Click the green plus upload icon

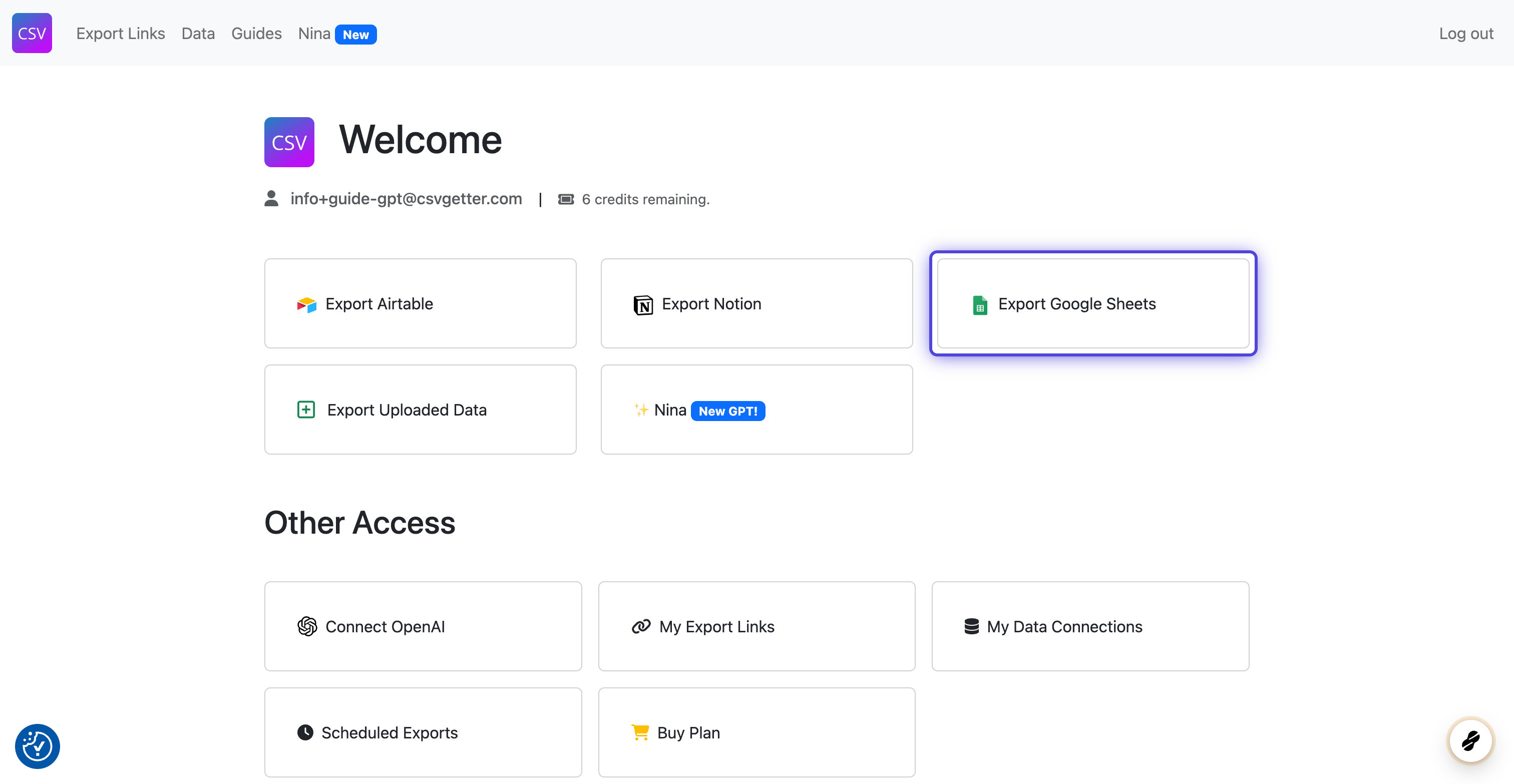(306, 410)
